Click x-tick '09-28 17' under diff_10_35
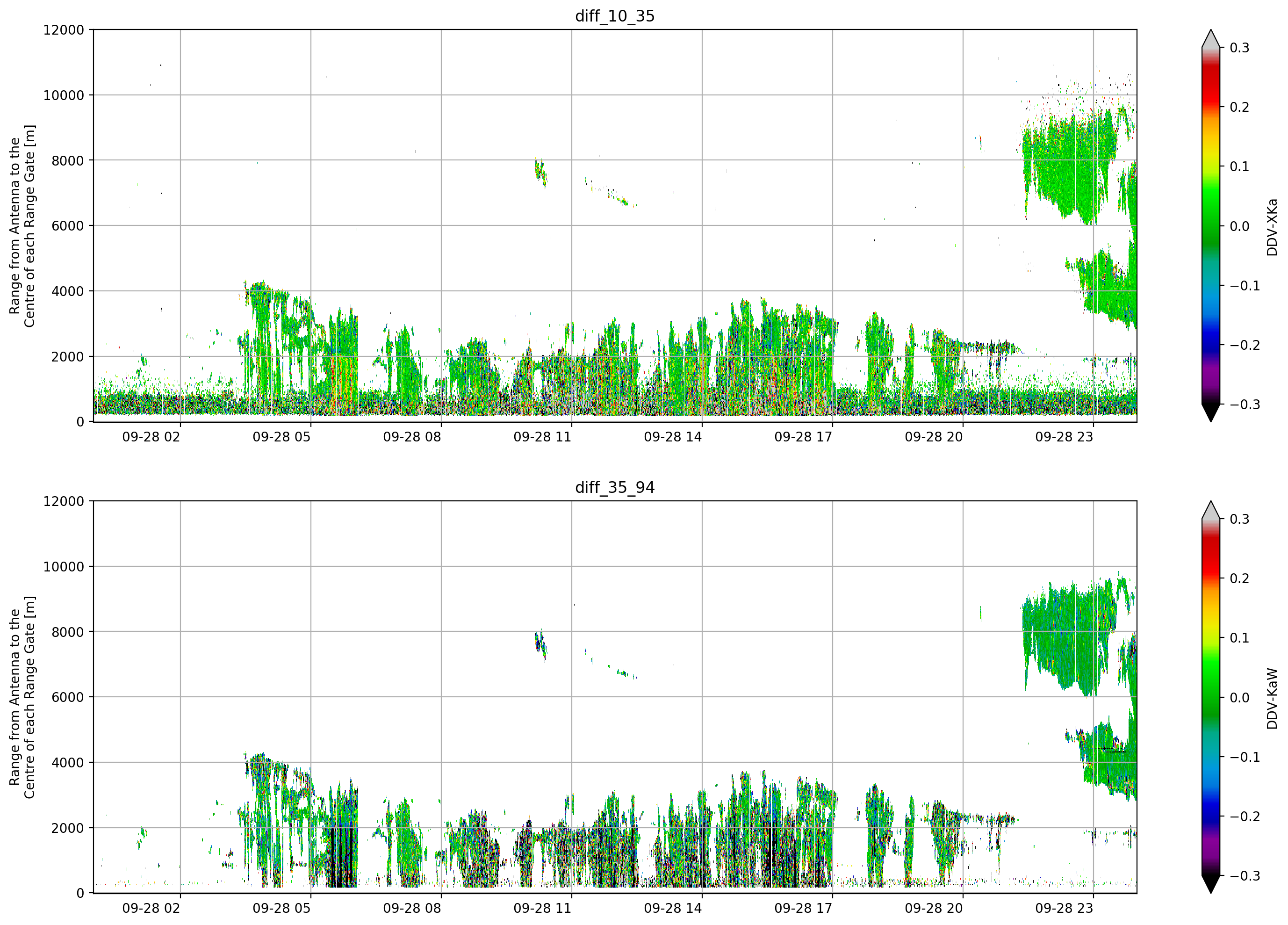The height and width of the screenshot is (925, 1288). pos(804,437)
